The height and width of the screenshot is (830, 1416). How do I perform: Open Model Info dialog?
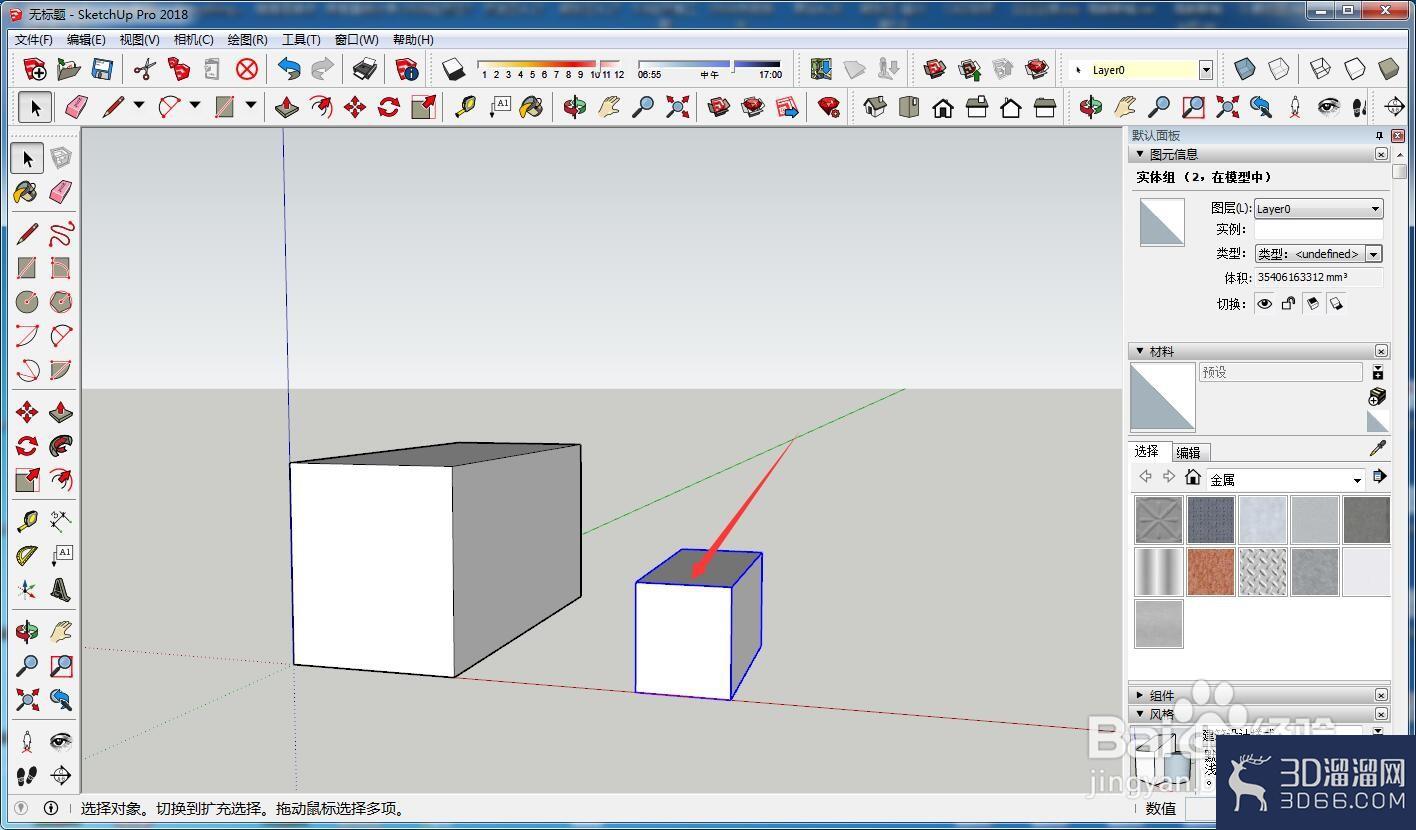[407, 69]
